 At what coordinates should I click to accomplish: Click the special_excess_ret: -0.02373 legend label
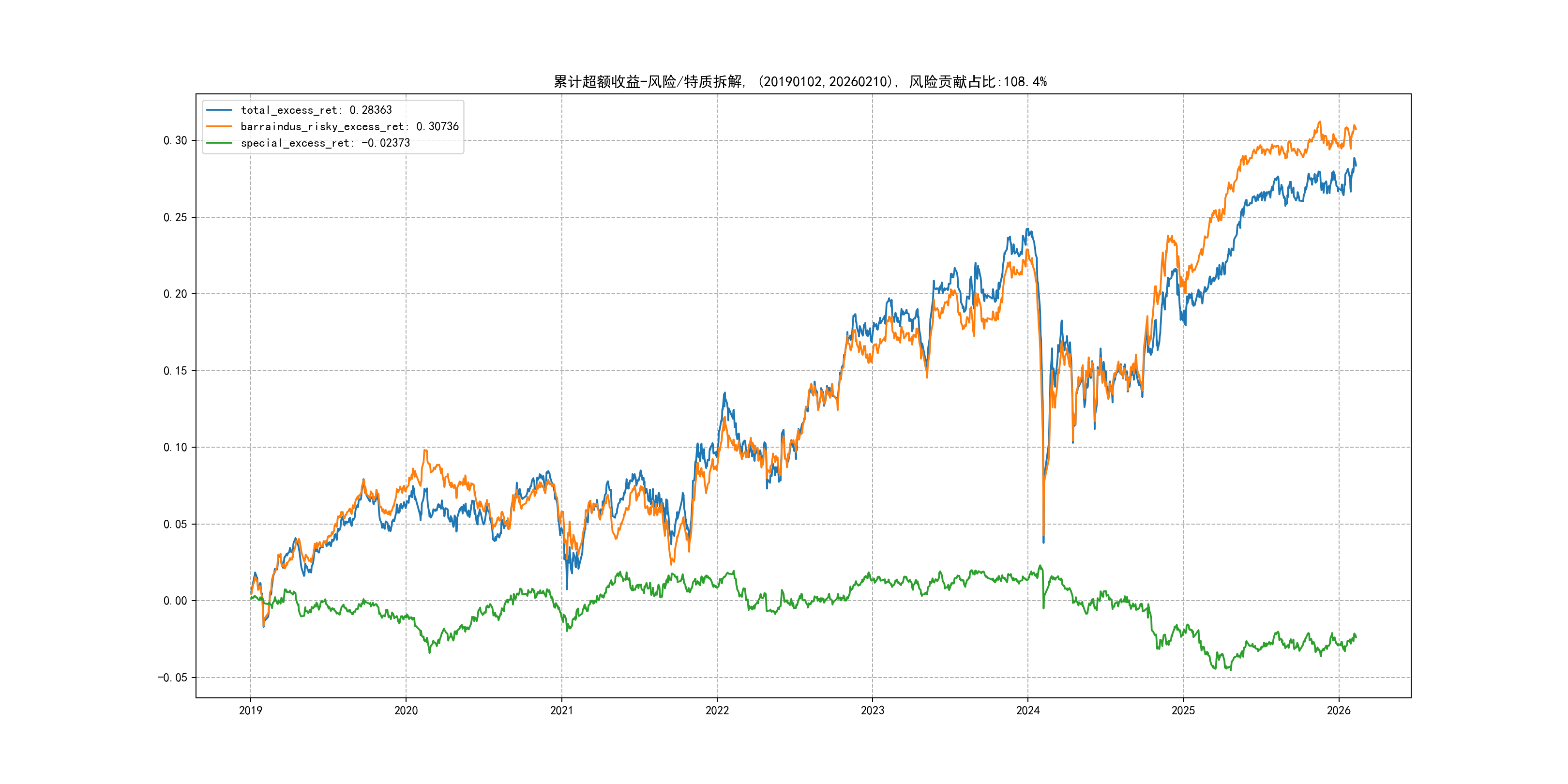click(x=325, y=143)
